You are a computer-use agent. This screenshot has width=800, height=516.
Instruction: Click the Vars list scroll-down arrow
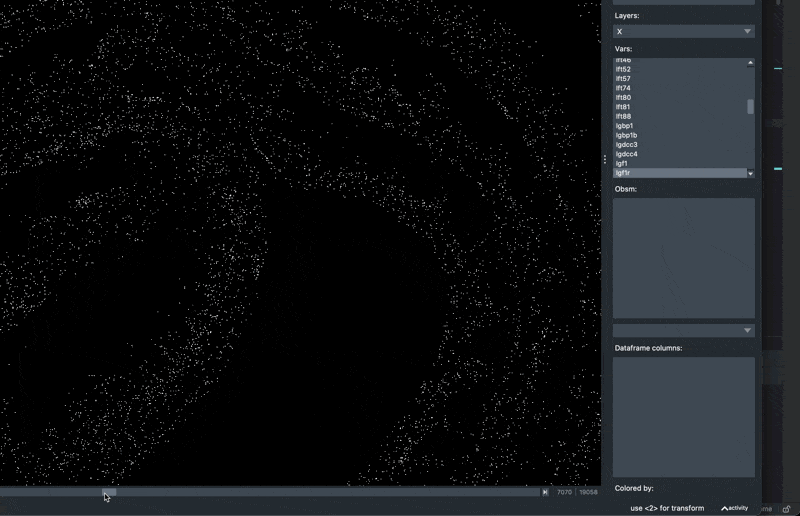(x=751, y=174)
